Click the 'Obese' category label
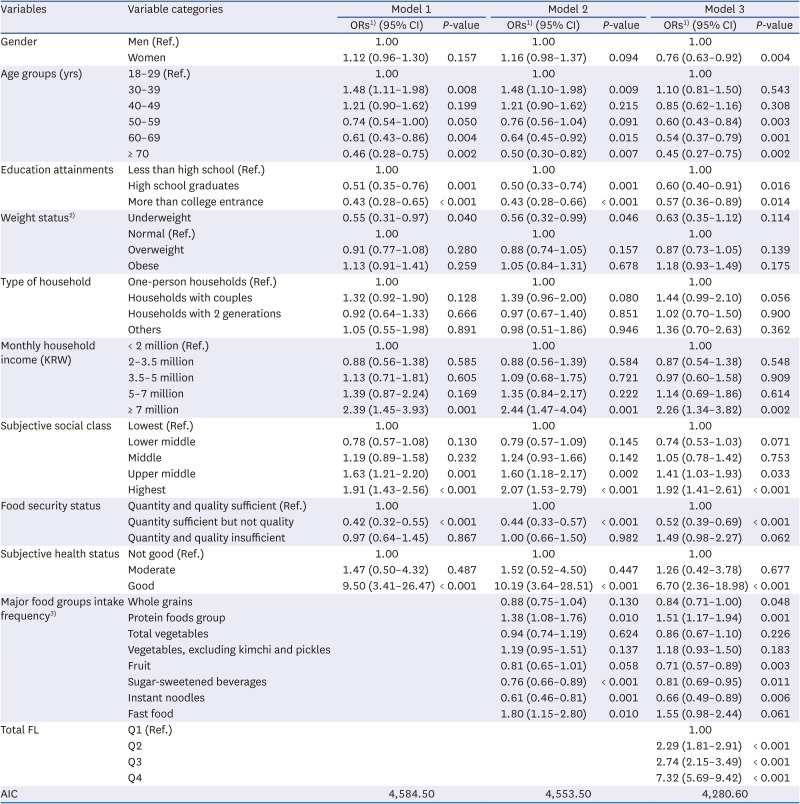 (143, 266)
